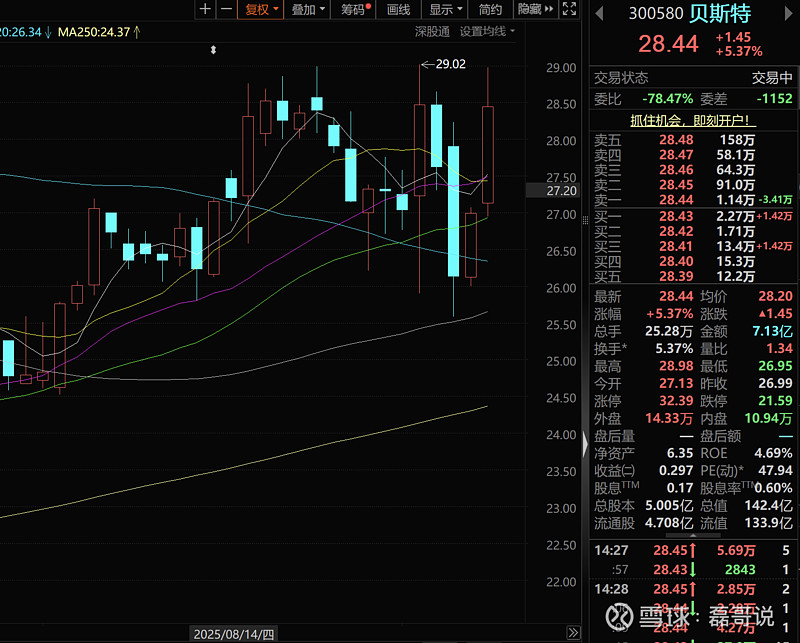Click PE(动) 47.94 value

click(776, 471)
